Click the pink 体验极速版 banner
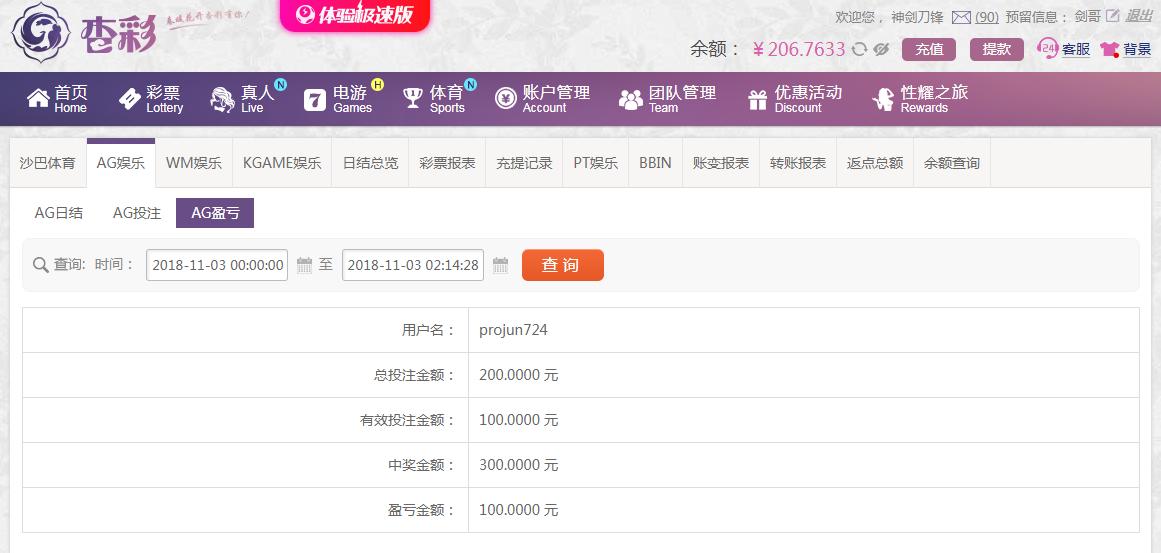Image resolution: width=1161 pixels, height=553 pixels. pos(355,15)
